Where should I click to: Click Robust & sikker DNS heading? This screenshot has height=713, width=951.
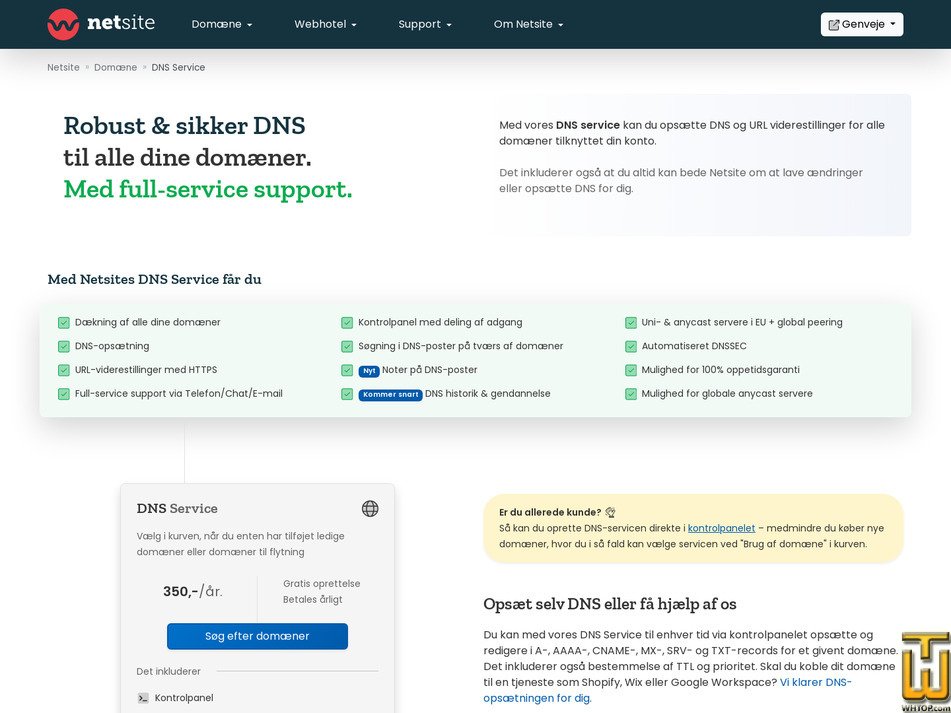click(184, 126)
